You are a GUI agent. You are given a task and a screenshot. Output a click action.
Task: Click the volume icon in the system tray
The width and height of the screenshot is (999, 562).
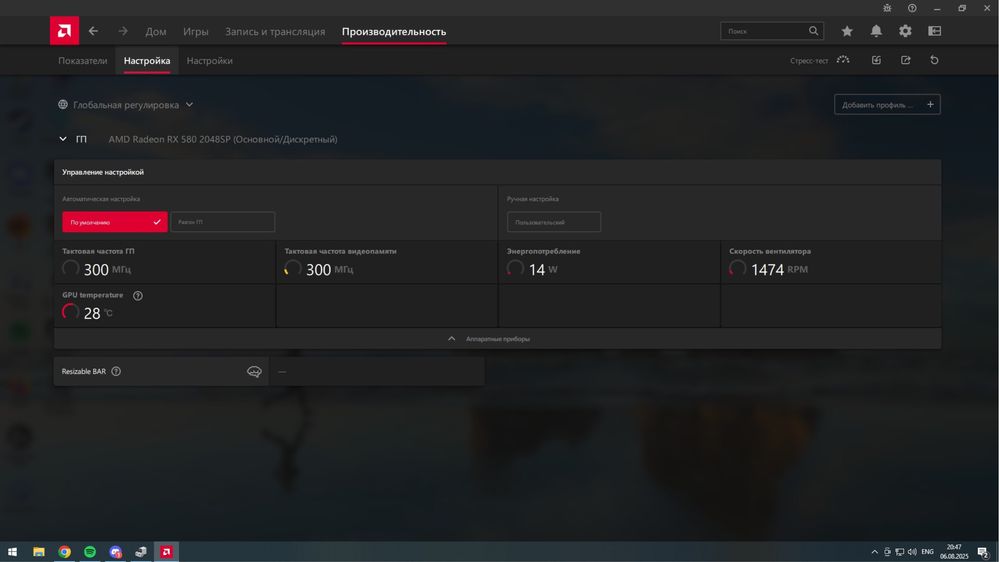point(912,552)
